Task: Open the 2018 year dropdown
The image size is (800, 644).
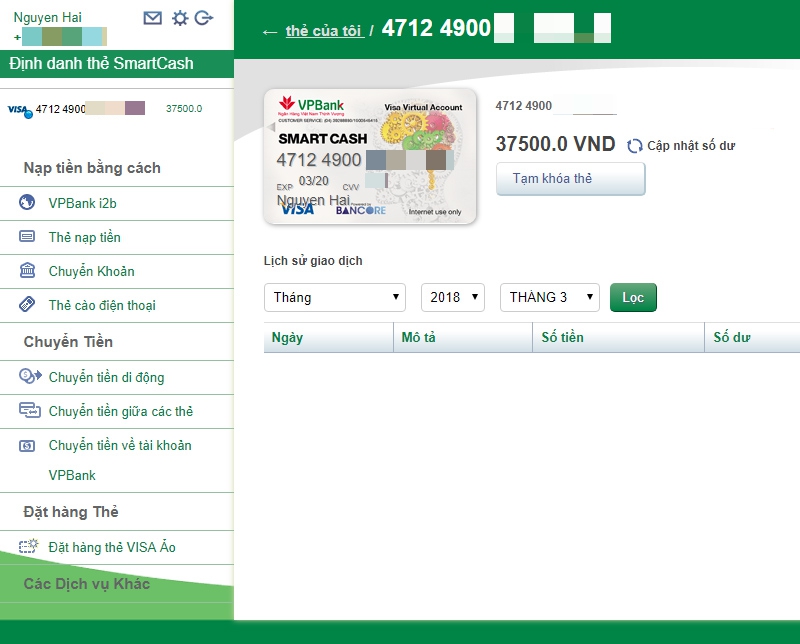Action: [453, 298]
